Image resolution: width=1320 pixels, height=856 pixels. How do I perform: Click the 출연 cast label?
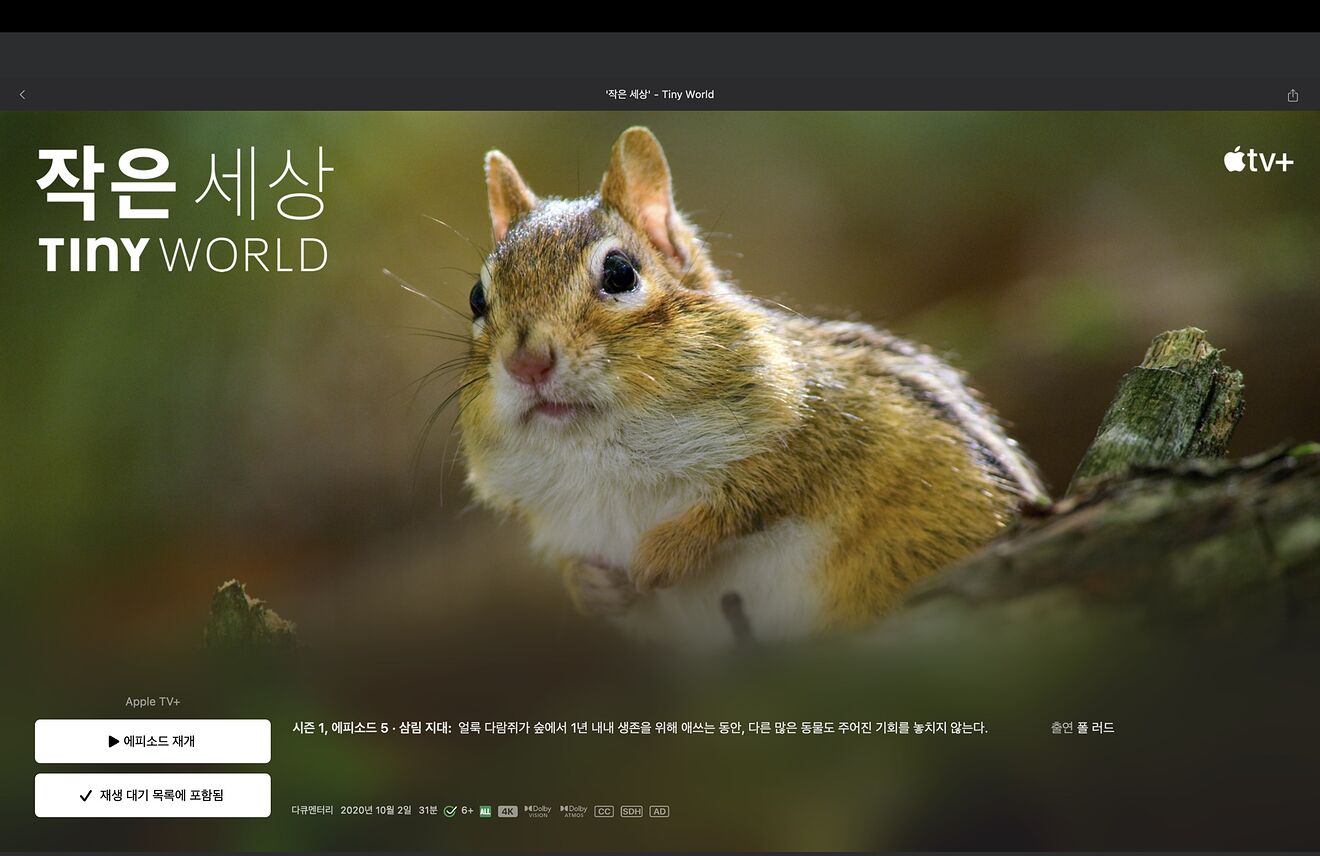[x=1061, y=728]
